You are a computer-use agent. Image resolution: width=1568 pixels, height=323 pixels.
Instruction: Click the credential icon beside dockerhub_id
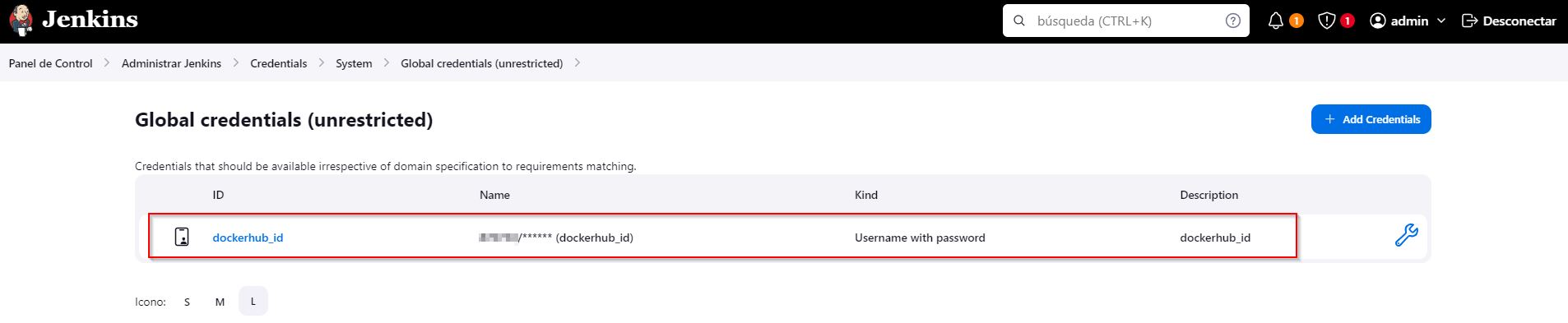[182, 237]
